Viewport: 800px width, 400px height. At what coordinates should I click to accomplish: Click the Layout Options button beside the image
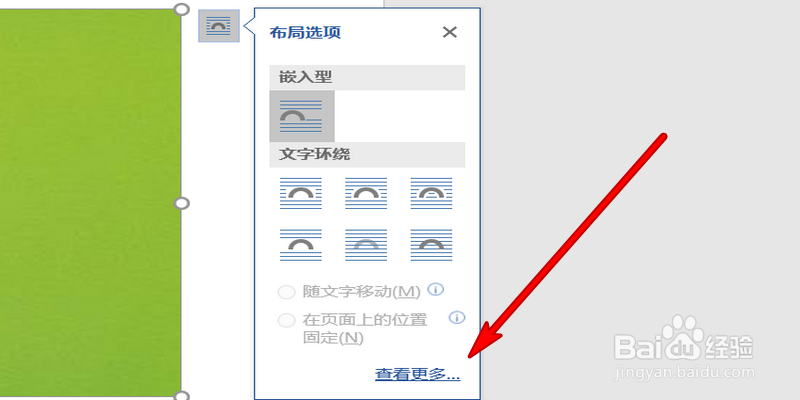(x=218, y=26)
